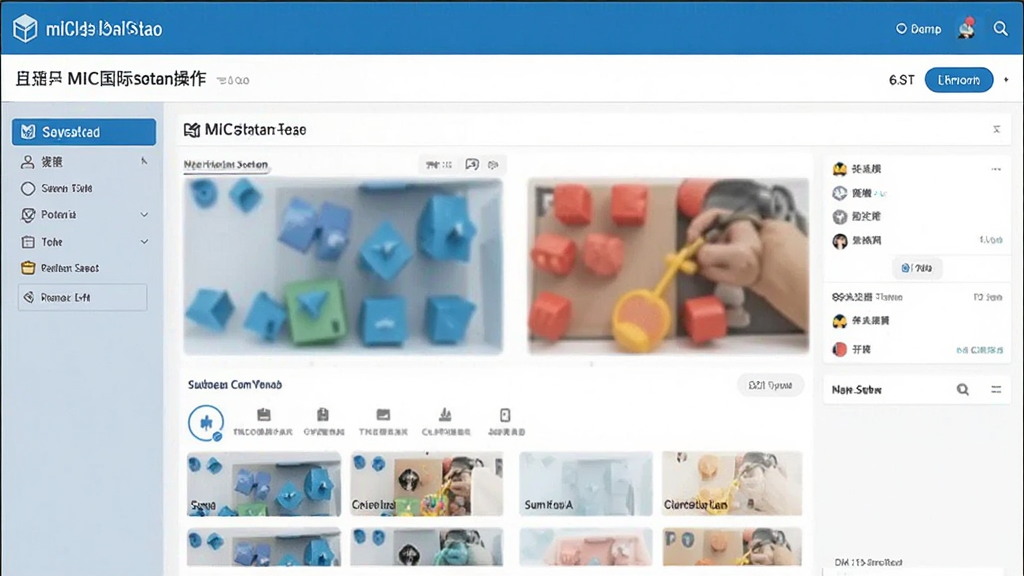The image size is (1024, 576).
Task: Toggle the small arrow on the sidebar person row
Action: 144,161
